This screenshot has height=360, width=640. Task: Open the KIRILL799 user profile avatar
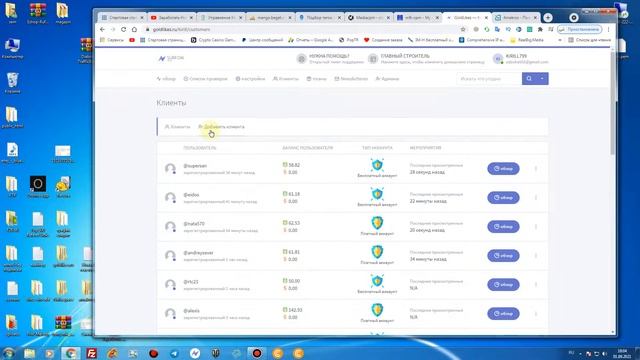point(498,59)
